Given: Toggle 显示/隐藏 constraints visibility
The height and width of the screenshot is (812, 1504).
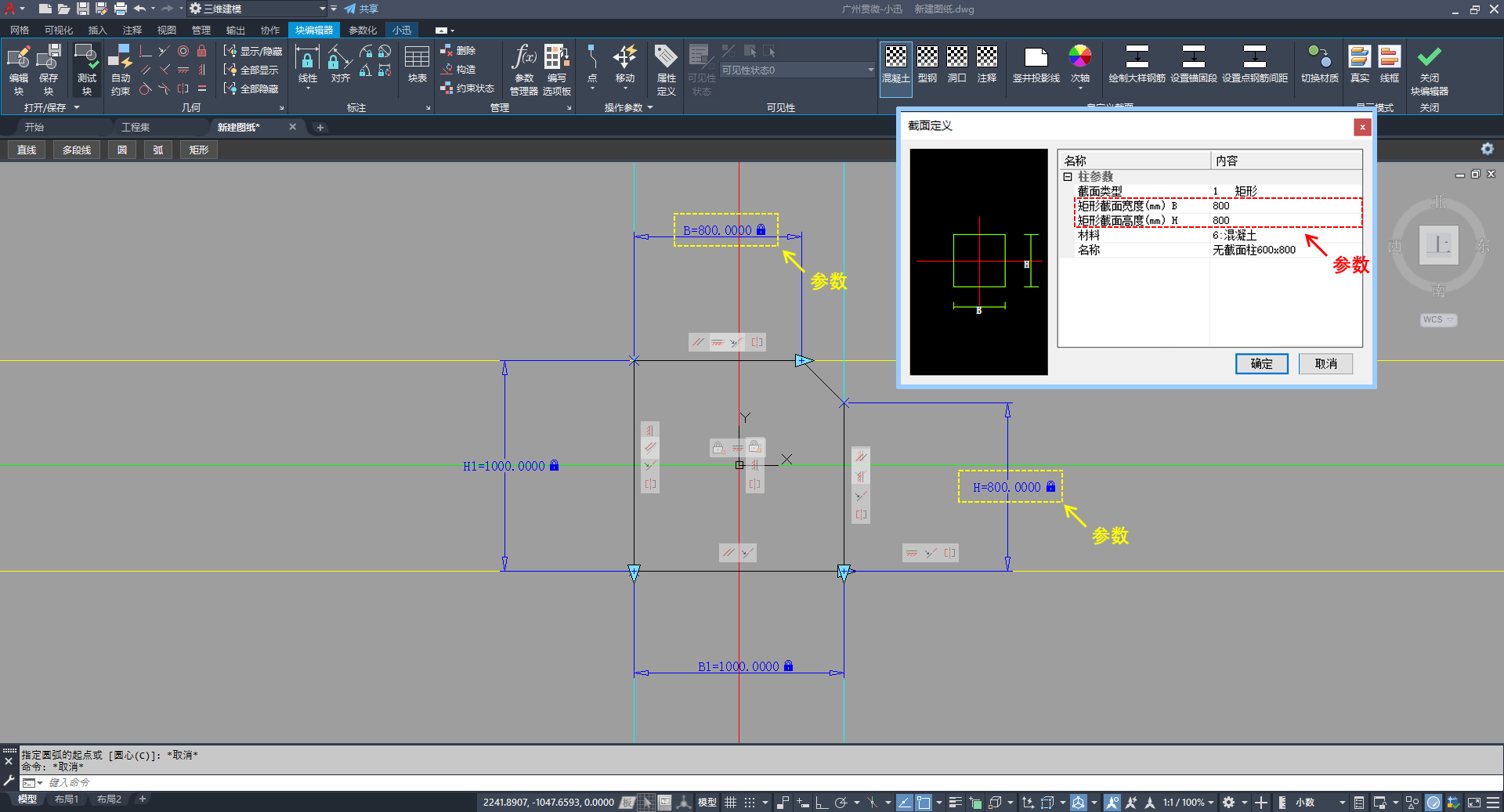Looking at the screenshot, I should [x=253, y=51].
